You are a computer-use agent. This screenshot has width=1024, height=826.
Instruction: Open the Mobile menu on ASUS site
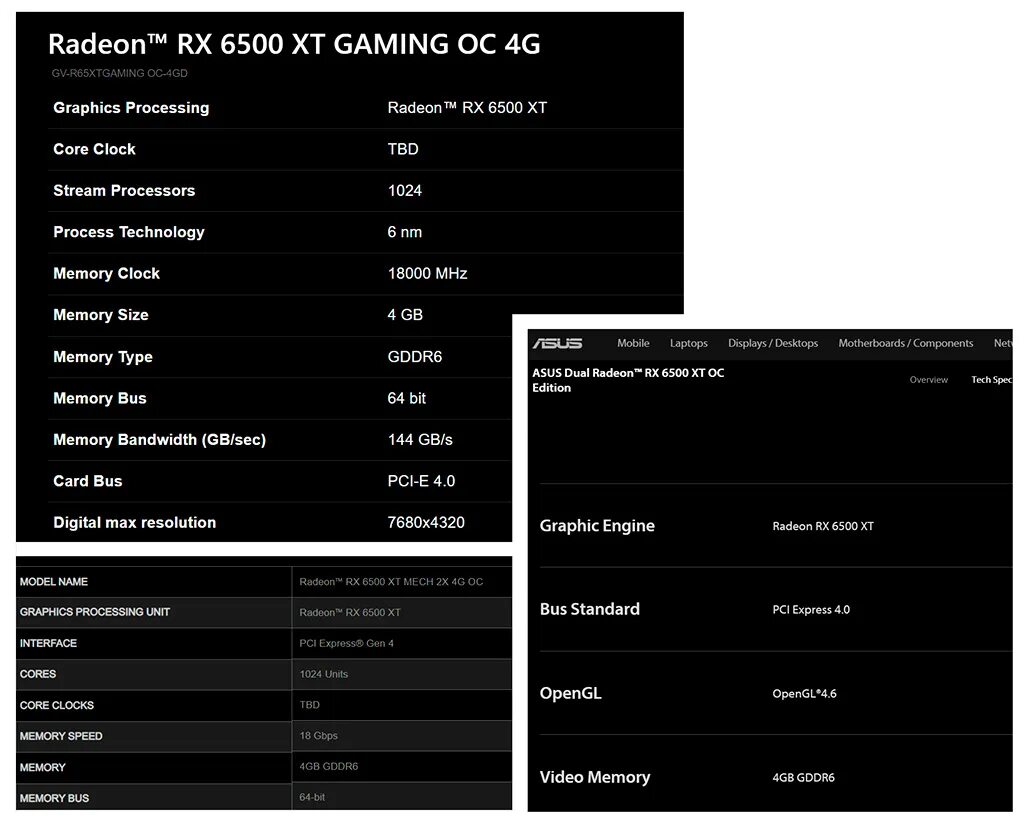click(x=633, y=343)
